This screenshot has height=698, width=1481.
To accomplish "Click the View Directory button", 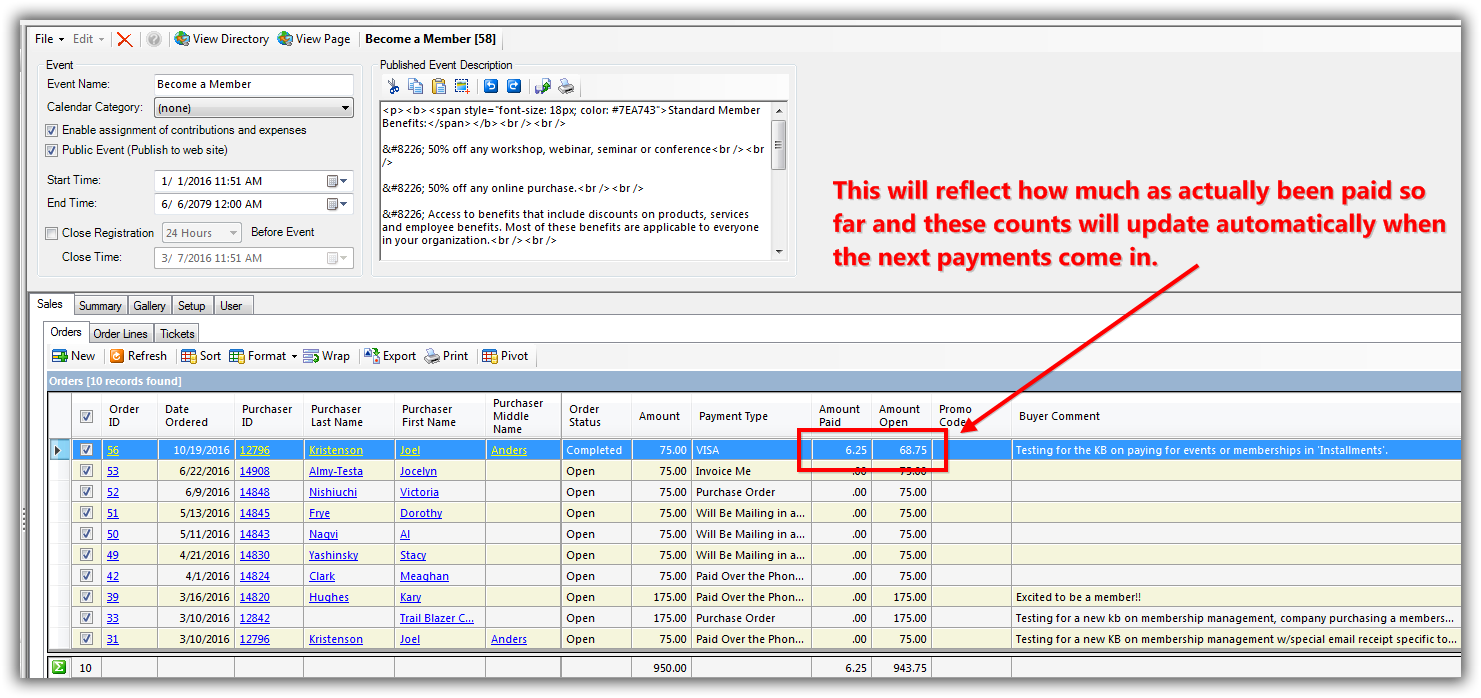I will (x=221, y=39).
